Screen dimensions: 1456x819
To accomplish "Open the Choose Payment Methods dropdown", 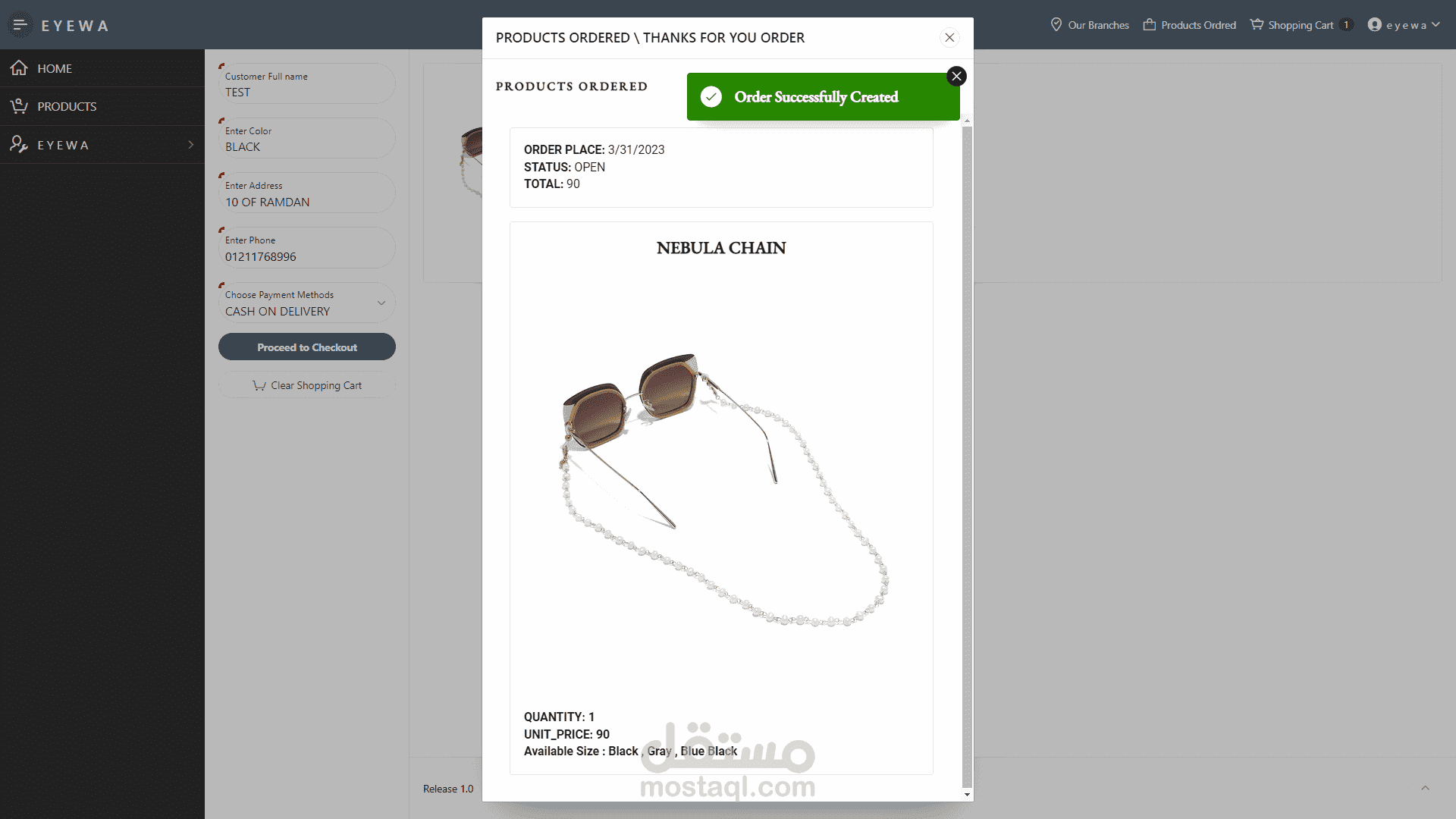I will point(307,303).
